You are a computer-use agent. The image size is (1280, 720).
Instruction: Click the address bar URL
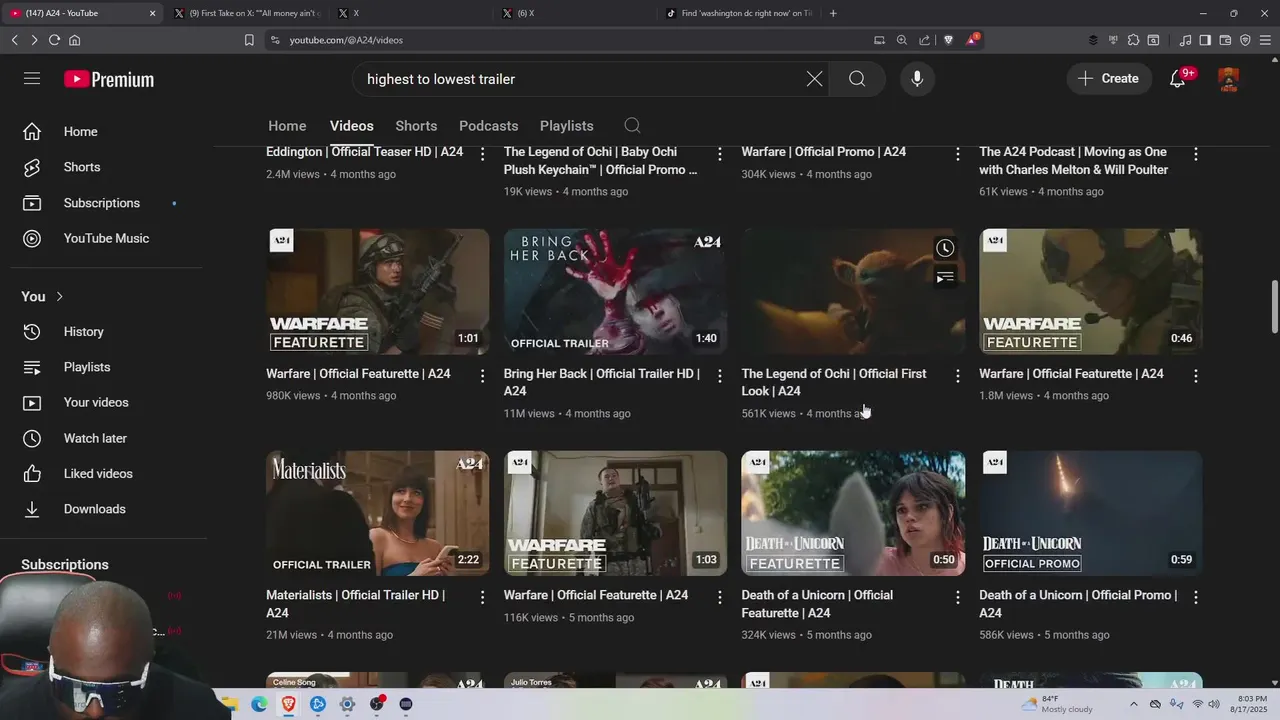pyautogui.click(x=346, y=40)
